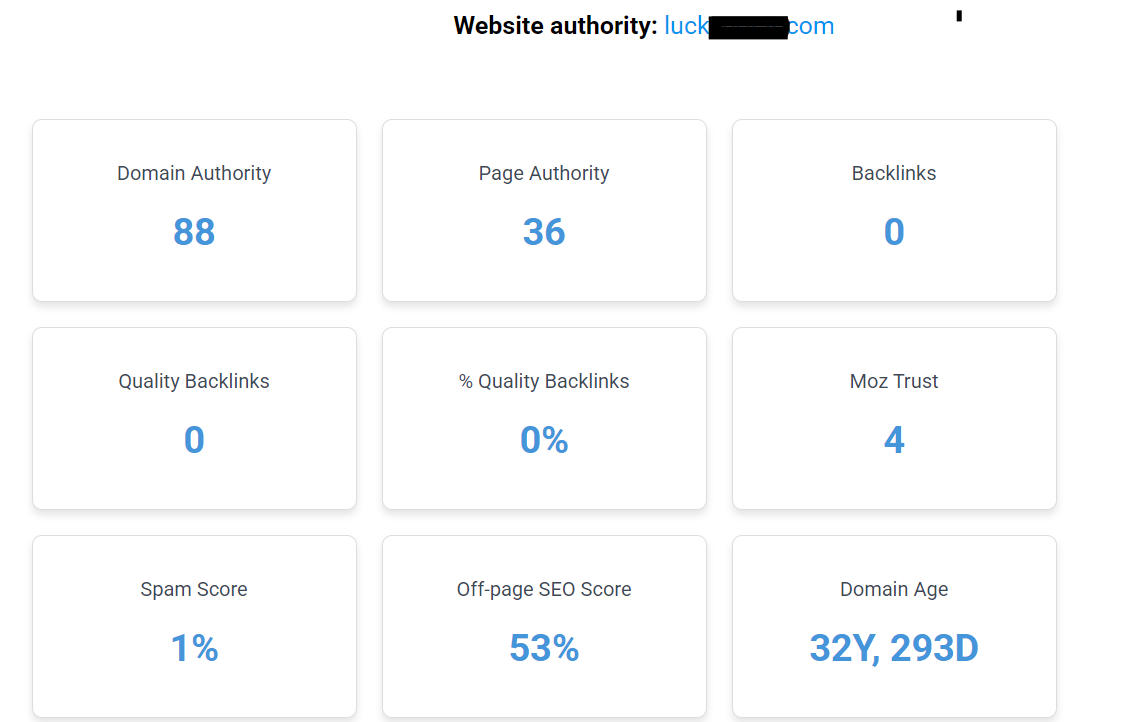Click the Backlinks count 0
This screenshot has height=722, width=1138.
click(894, 232)
